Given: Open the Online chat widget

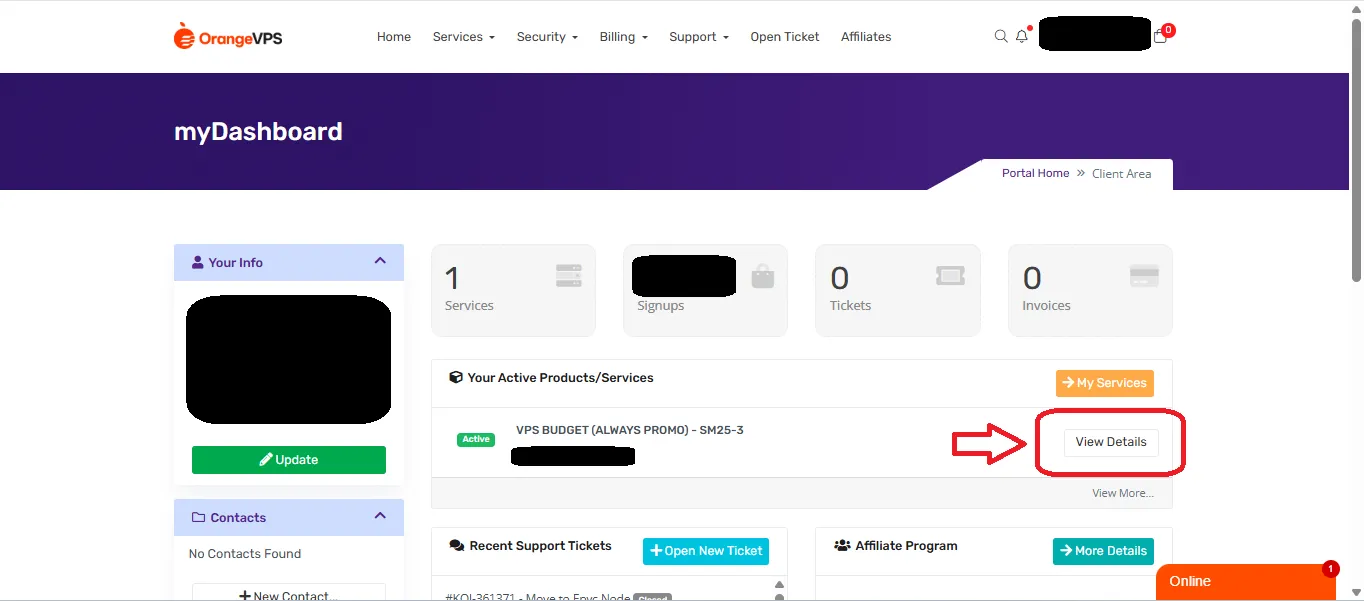Looking at the screenshot, I should coord(1244,581).
